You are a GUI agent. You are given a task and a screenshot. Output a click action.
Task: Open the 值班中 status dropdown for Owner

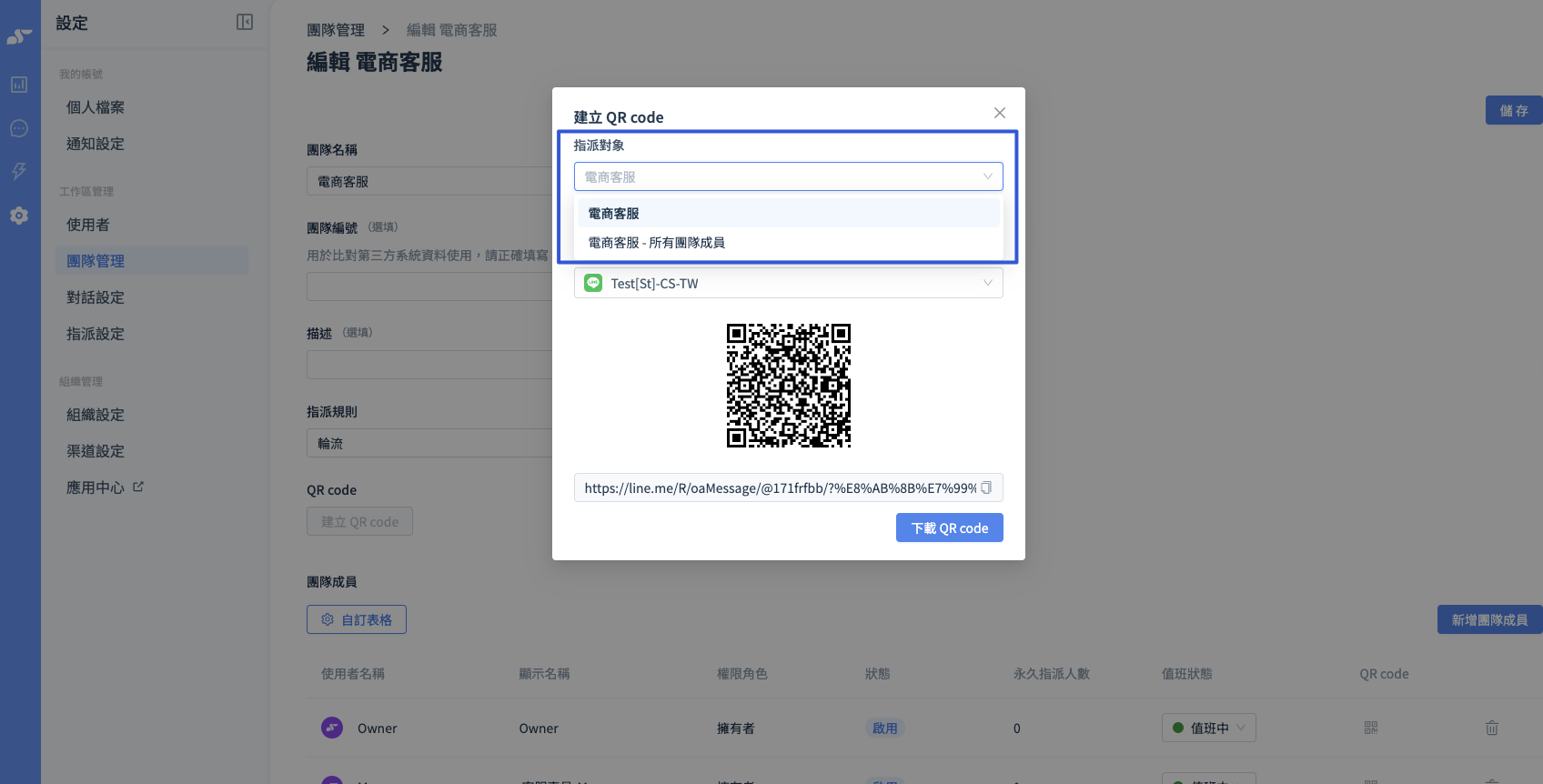point(1209,728)
